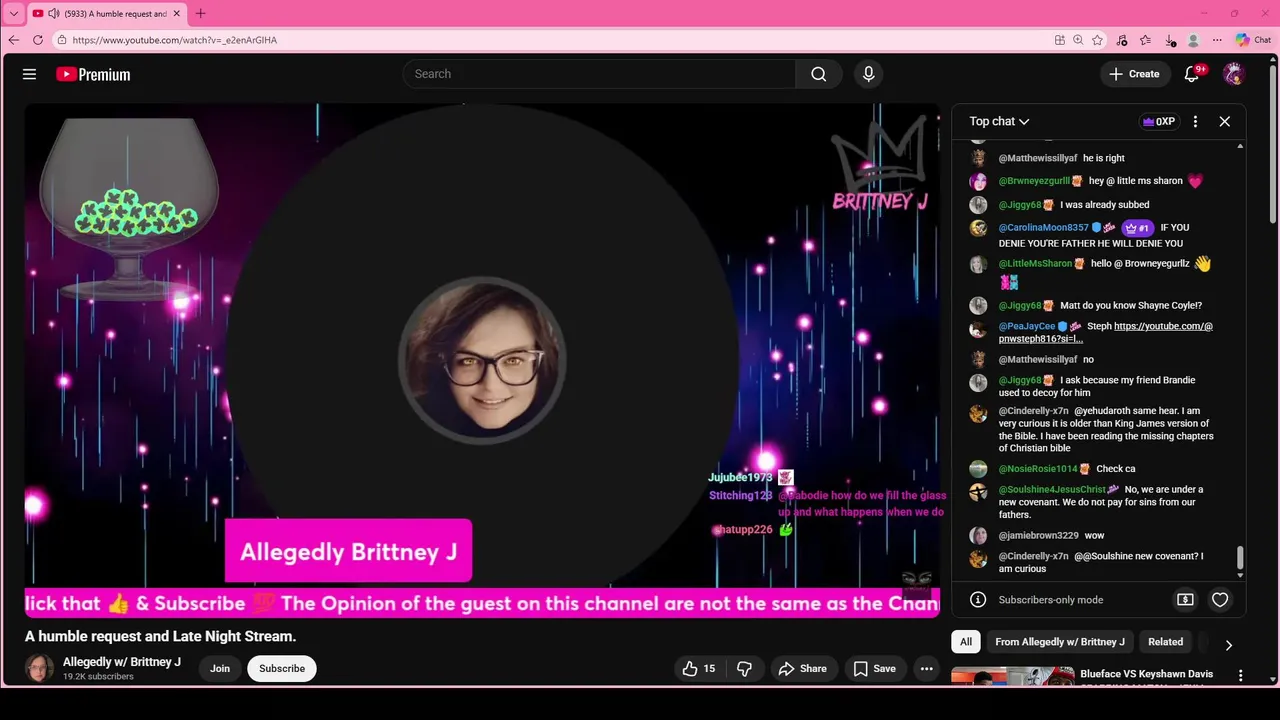Switch to the A humble request tab
This screenshot has width=1280, height=720.
[105, 14]
